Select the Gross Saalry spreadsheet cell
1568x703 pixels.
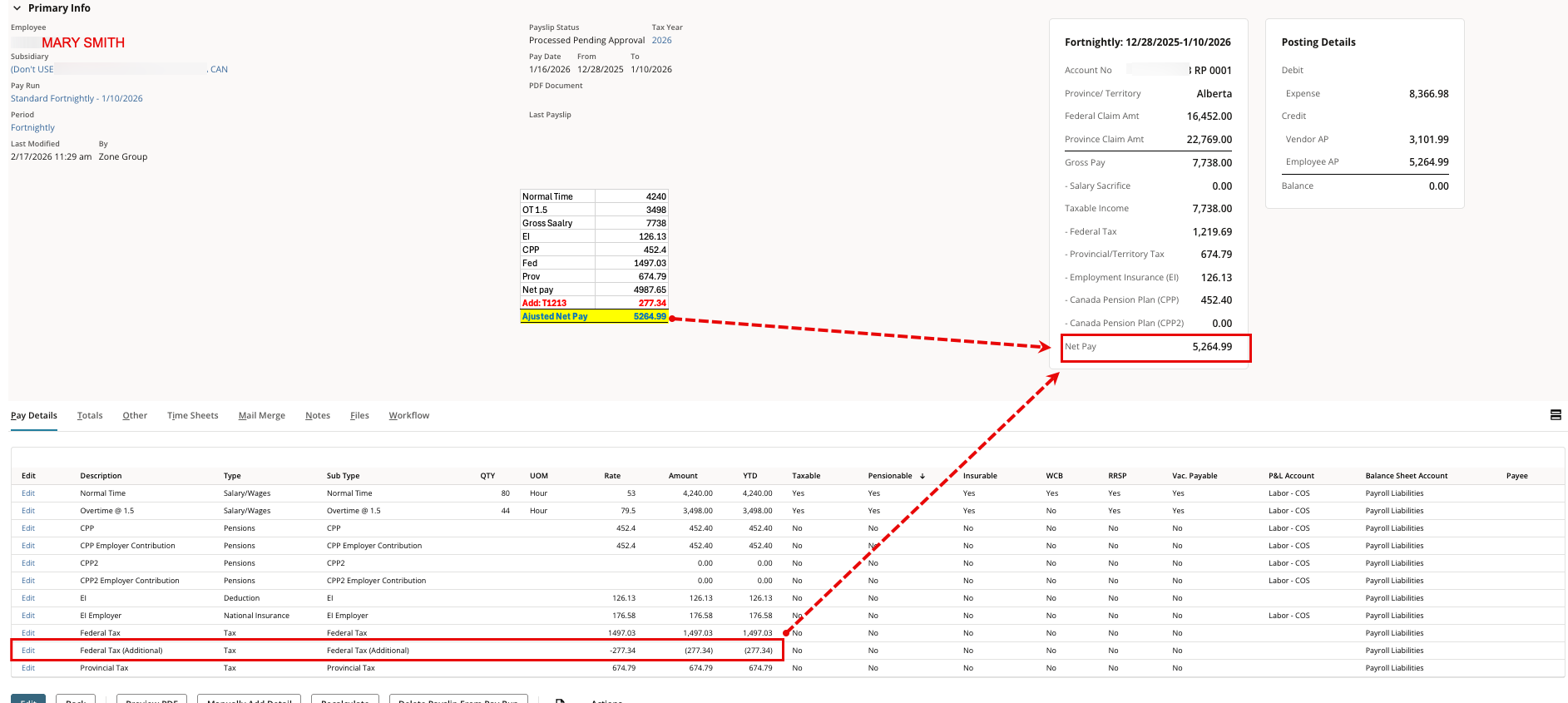557,223
